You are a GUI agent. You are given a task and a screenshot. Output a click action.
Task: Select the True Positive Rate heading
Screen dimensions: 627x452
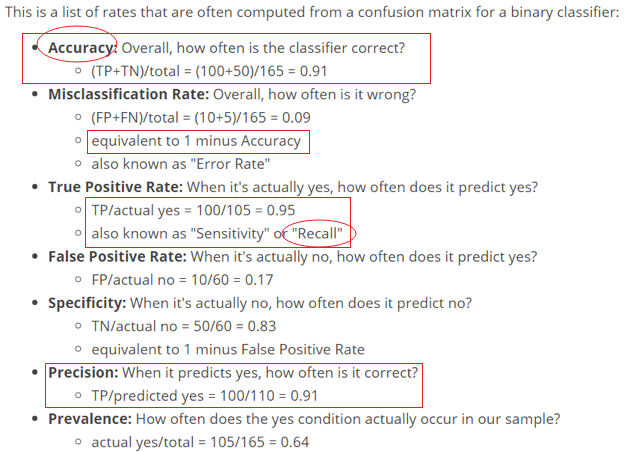pyautogui.click(x=115, y=187)
